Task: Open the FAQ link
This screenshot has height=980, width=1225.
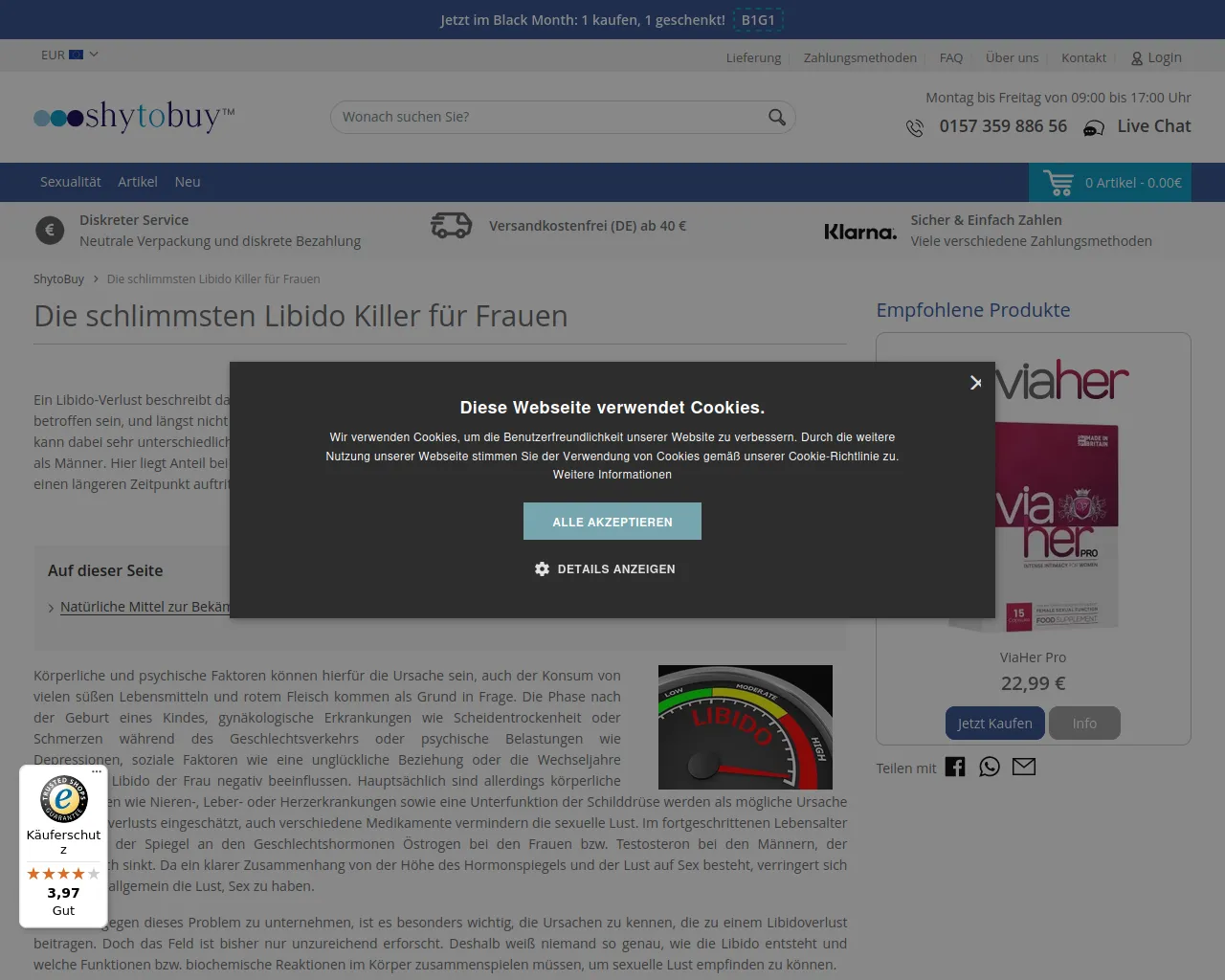Action: click(951, 57)
